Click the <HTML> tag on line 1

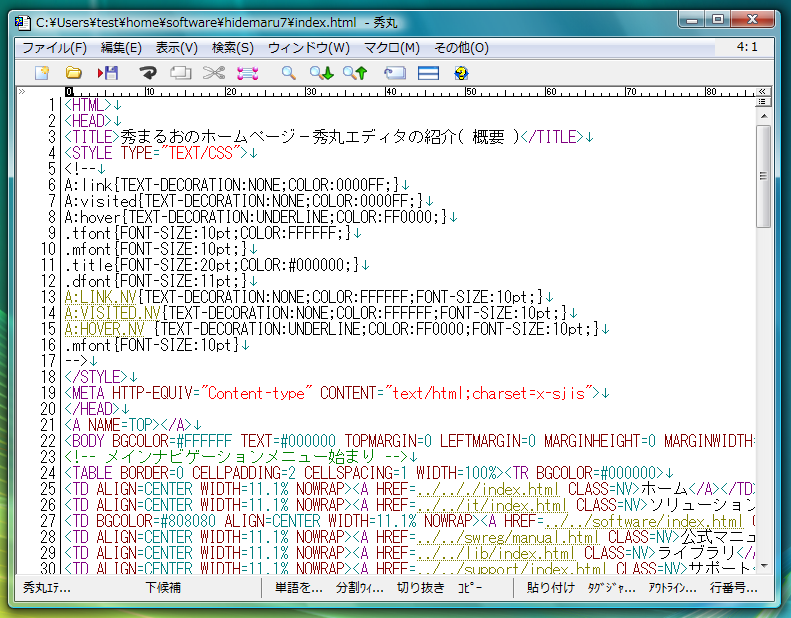[88, 105]
